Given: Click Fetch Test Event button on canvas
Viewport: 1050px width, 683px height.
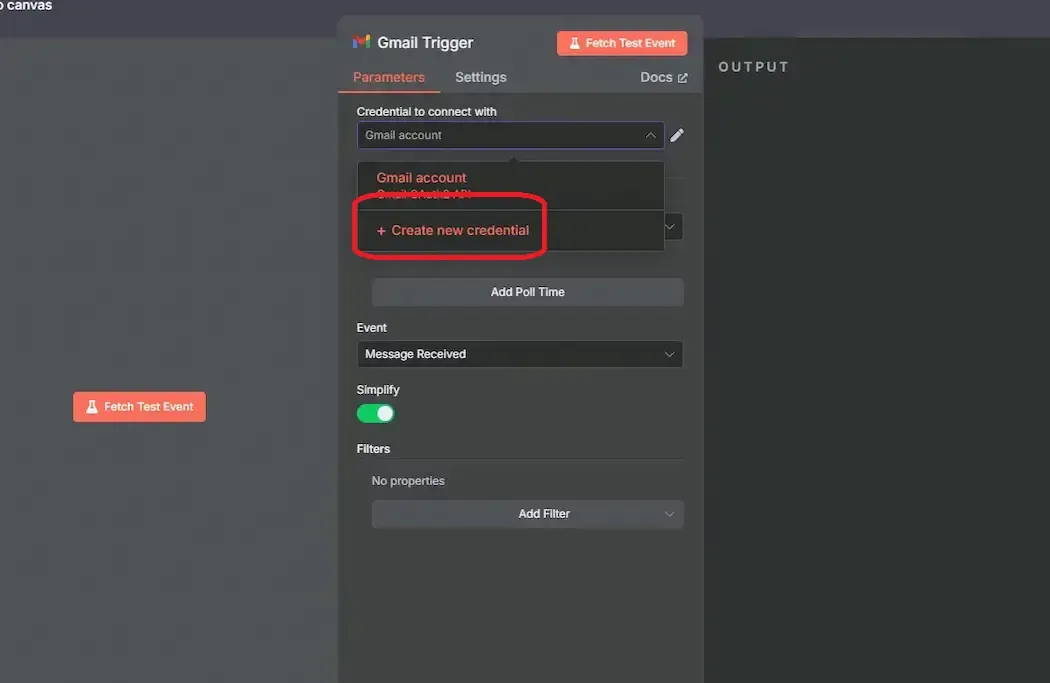Looking at the screenshot, I should coord(139,407).
